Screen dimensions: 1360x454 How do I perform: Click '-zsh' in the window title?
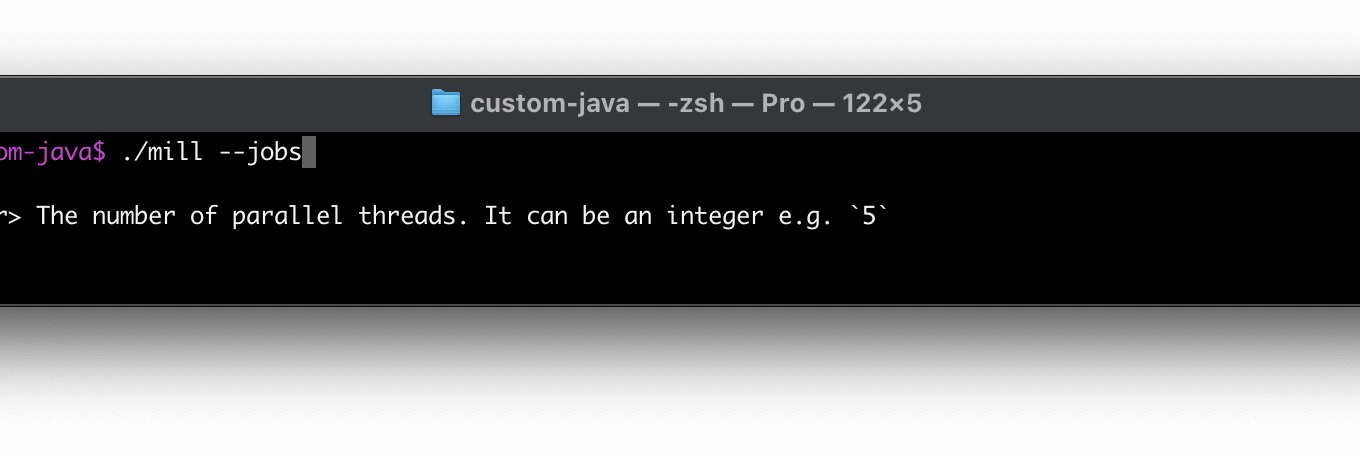(x=696, y=103)
